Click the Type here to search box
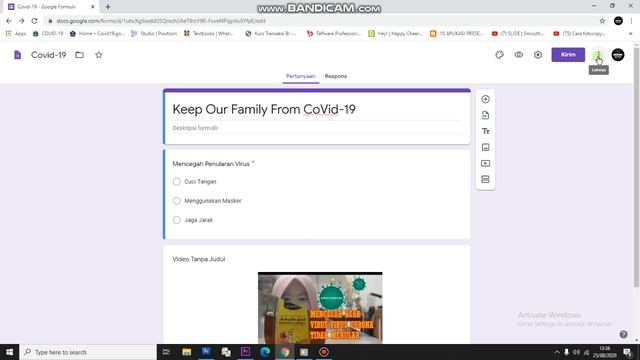640x360 pixels. (x=88, y=352)
